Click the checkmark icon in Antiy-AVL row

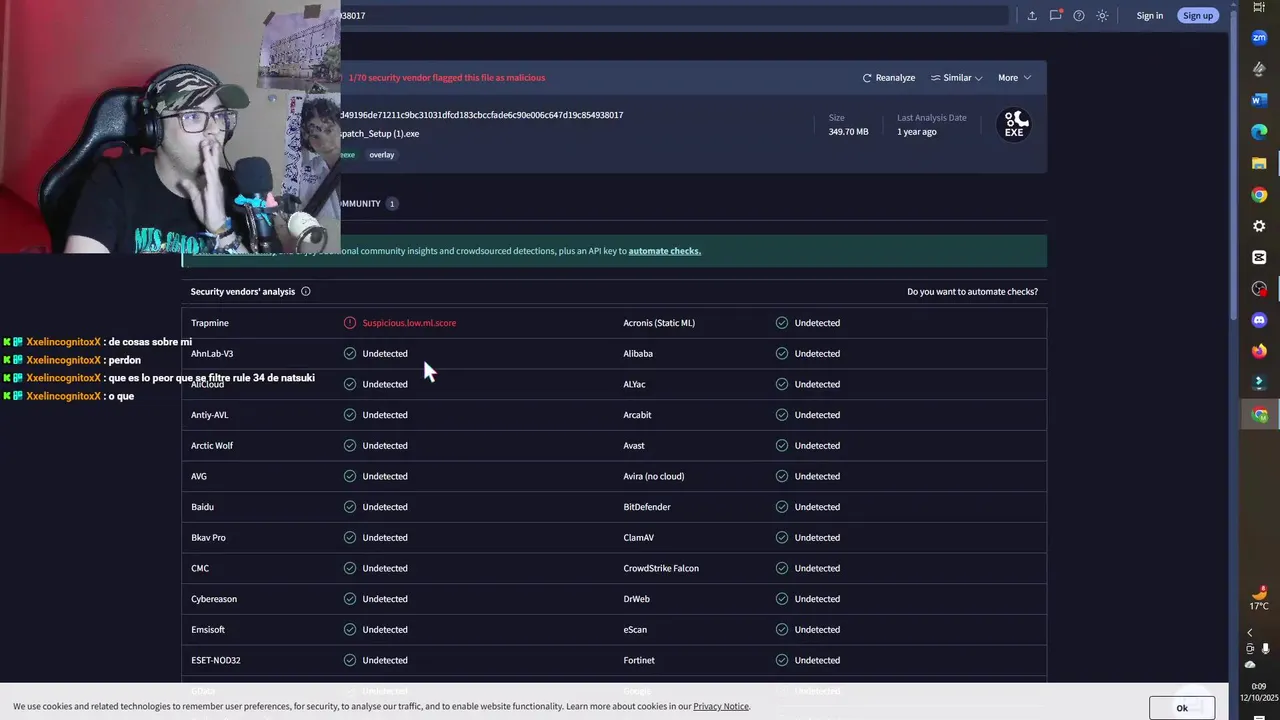350,415
